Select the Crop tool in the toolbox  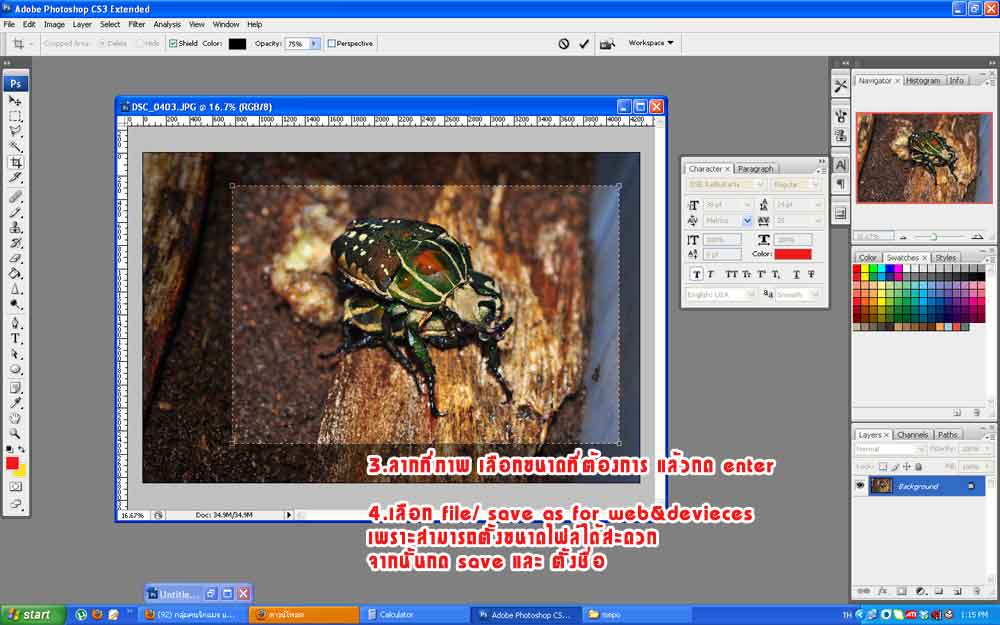click(15, 162)
